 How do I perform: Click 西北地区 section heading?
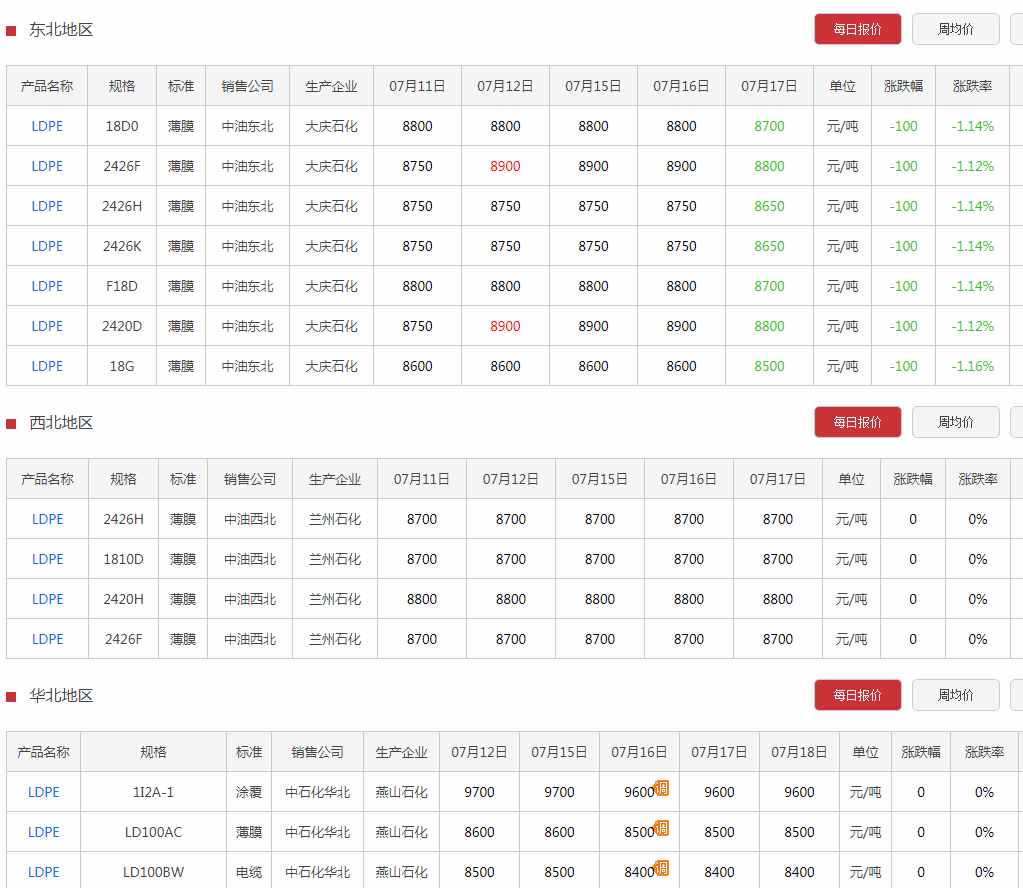pyautogui.click(x=61, y=423)
